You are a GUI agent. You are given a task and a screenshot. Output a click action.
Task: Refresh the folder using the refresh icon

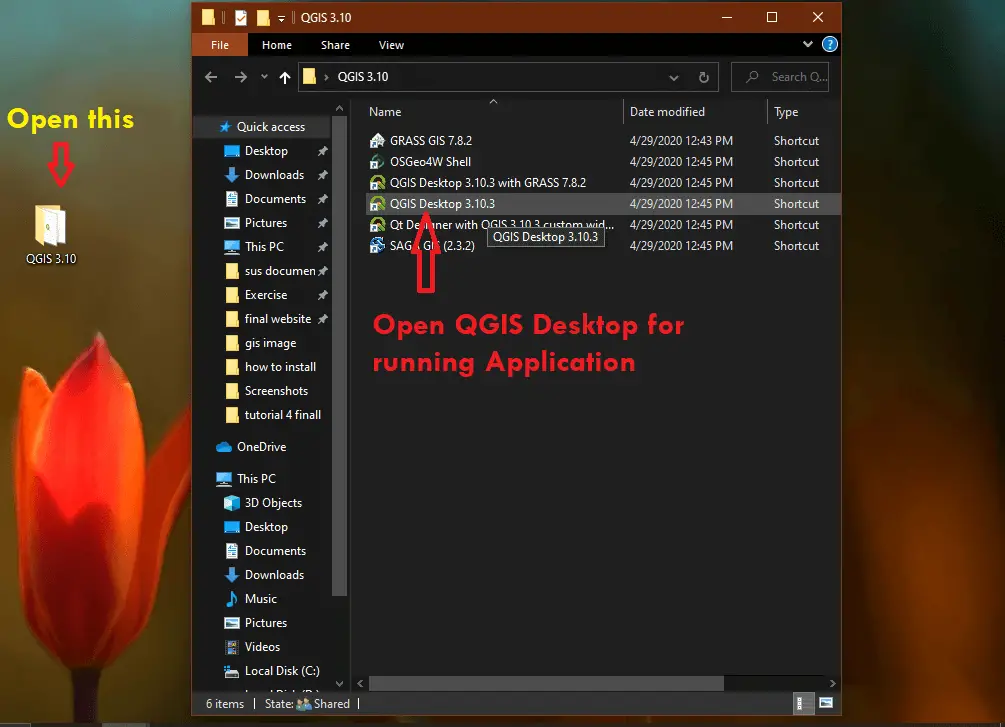click(704, 77)
